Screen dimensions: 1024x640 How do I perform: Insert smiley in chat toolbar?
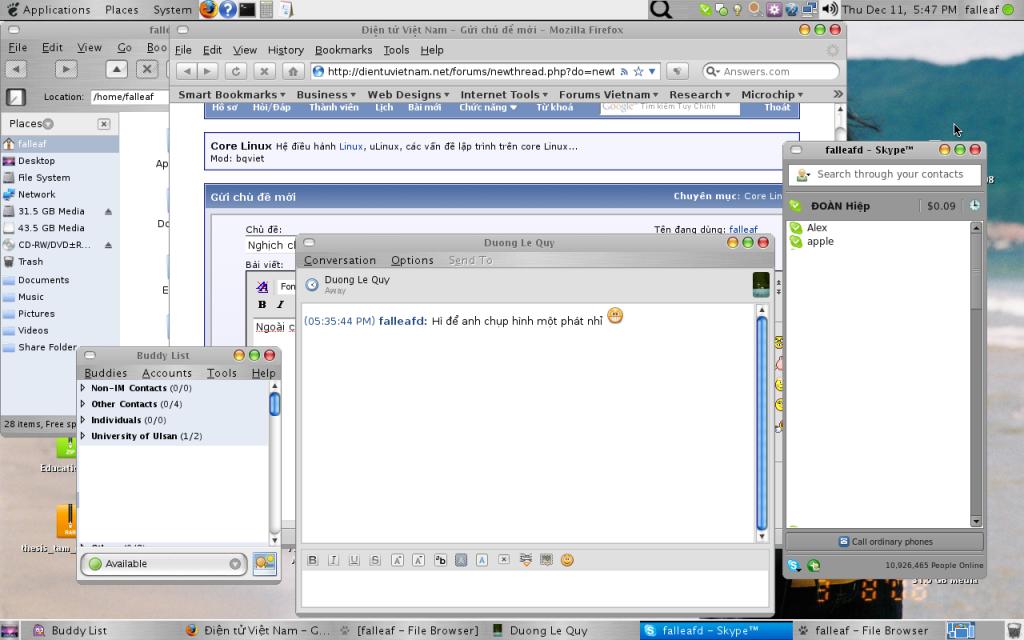pos(567,560)
